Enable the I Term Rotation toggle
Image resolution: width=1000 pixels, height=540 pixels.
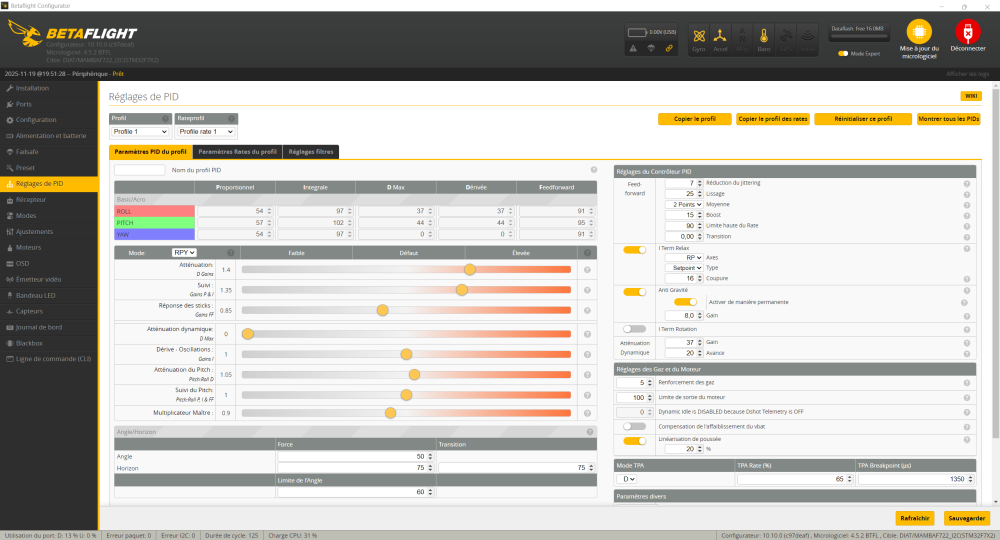pyautogui.click(x=634, y=328)
